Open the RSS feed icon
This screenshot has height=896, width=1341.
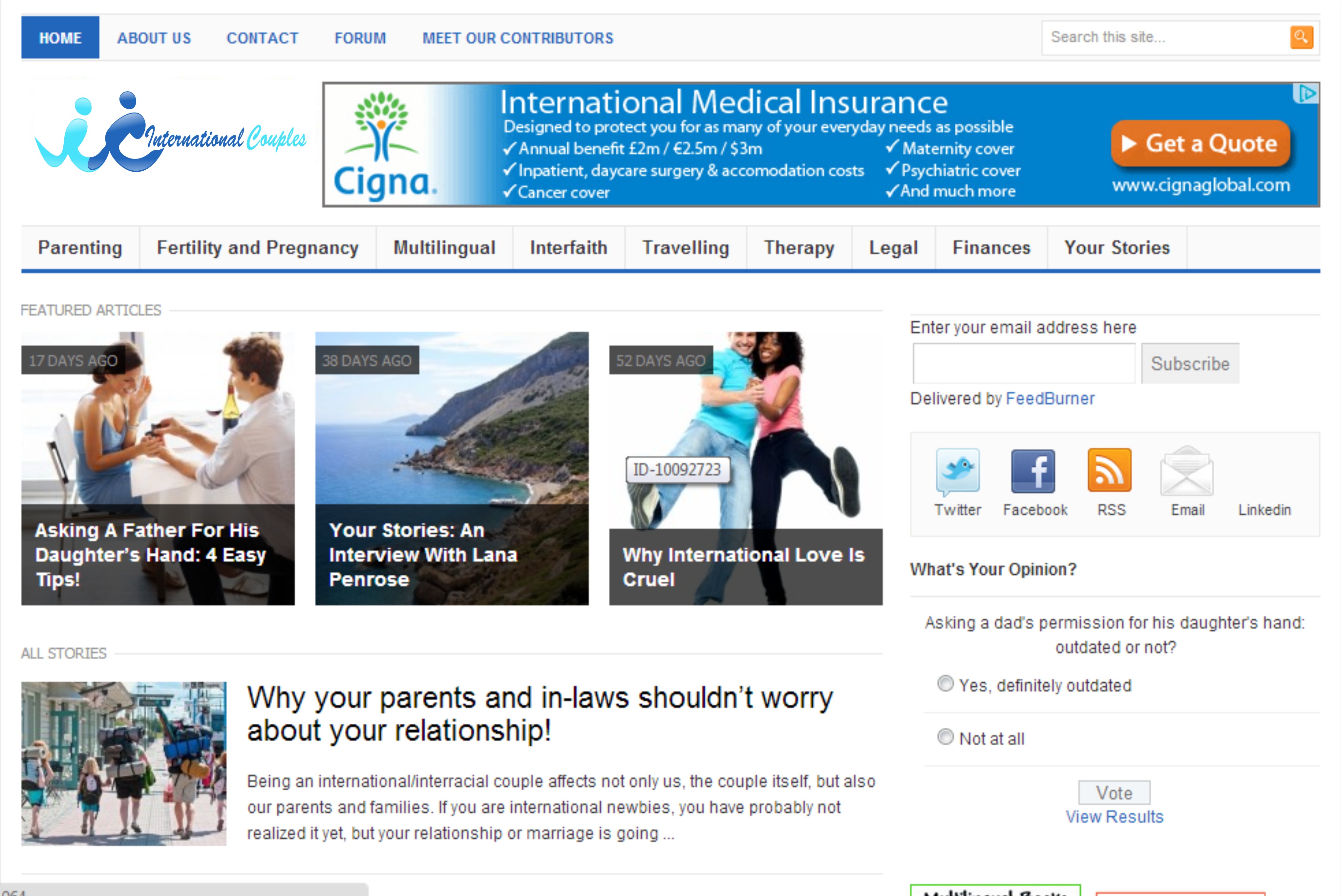pos(1109,470)
